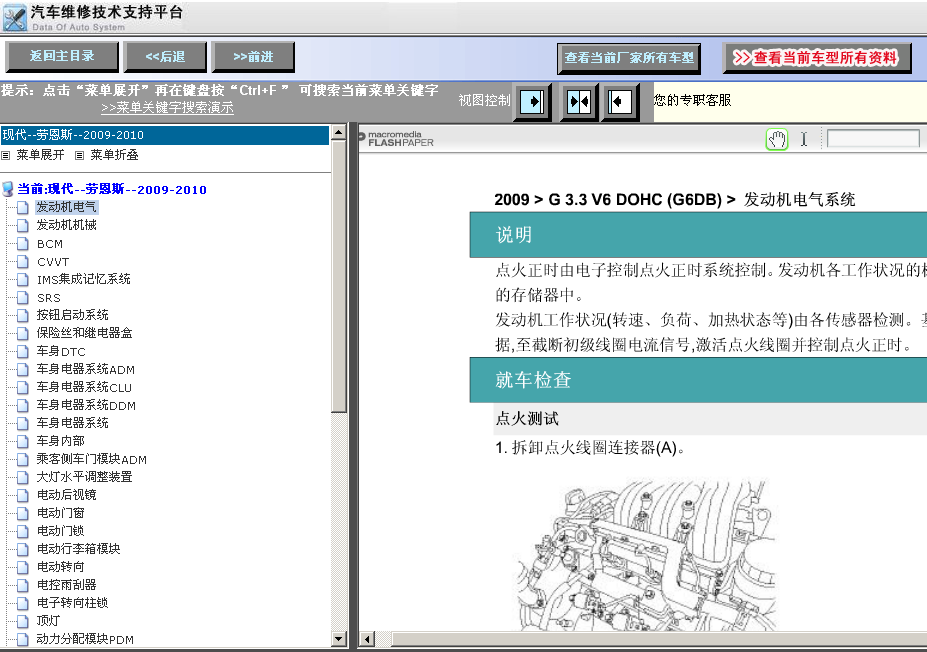Open the 车身内部 tree item
This screenshot has width=927, height=652.
pos(60,441)
